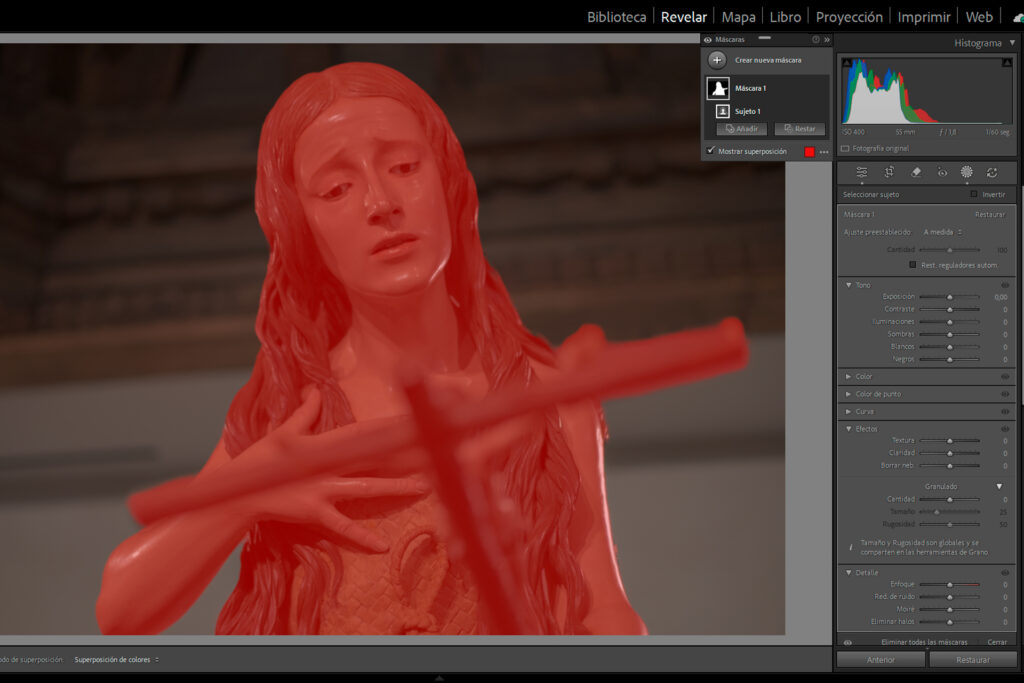
Task: Open Ajuste preestablecido A medida dropdown
Action: [942, 232]
